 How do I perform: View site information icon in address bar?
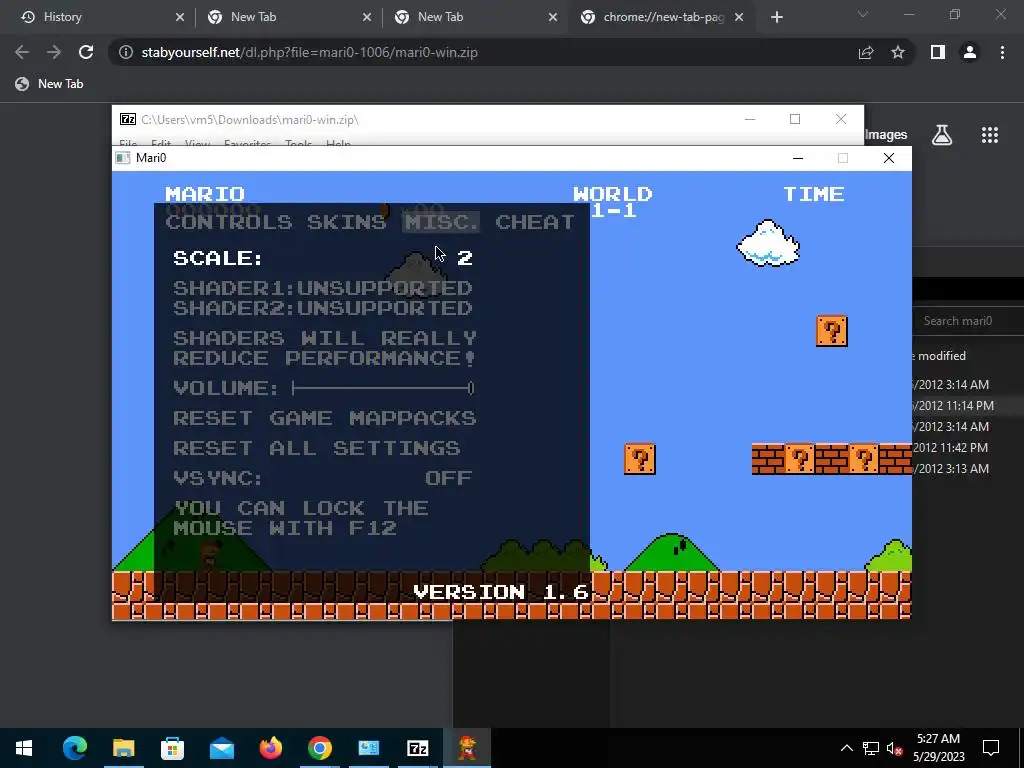click(x=126, y=52)
